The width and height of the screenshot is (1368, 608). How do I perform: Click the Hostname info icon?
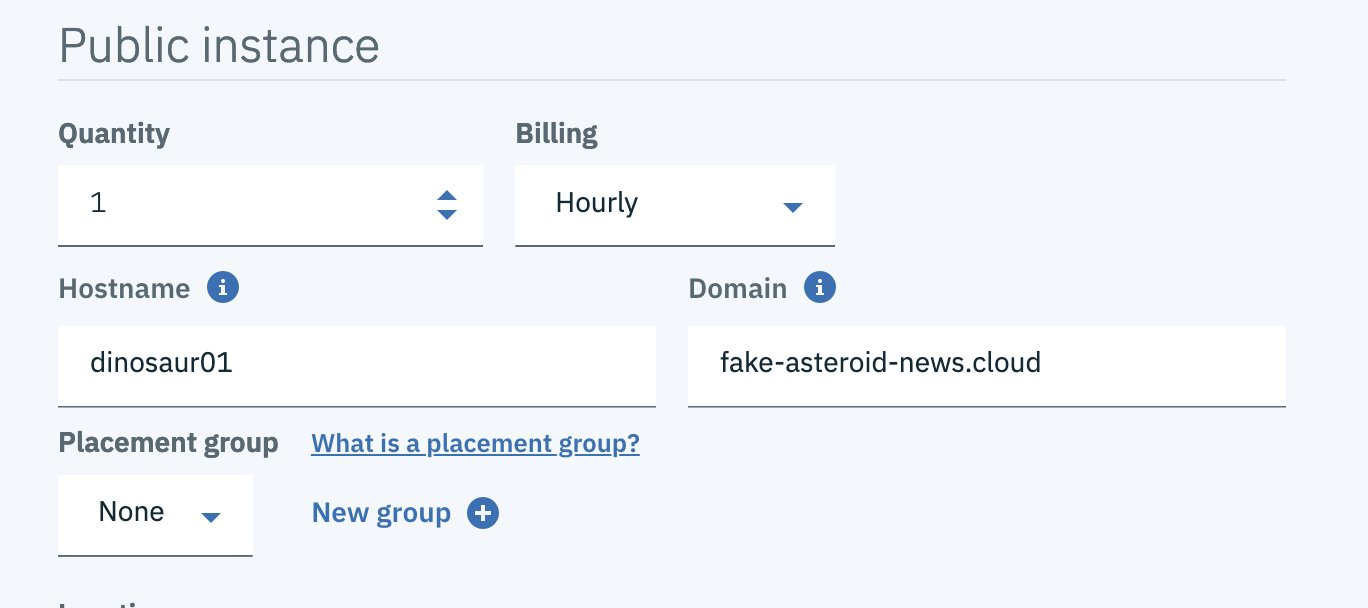click(x=223, y=288)
